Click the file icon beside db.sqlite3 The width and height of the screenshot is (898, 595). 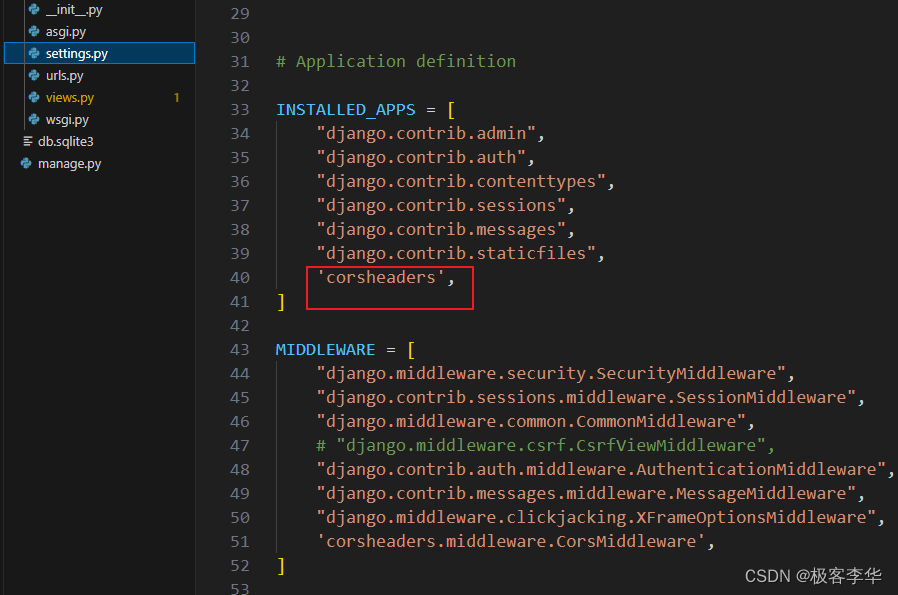coord(27,141)
